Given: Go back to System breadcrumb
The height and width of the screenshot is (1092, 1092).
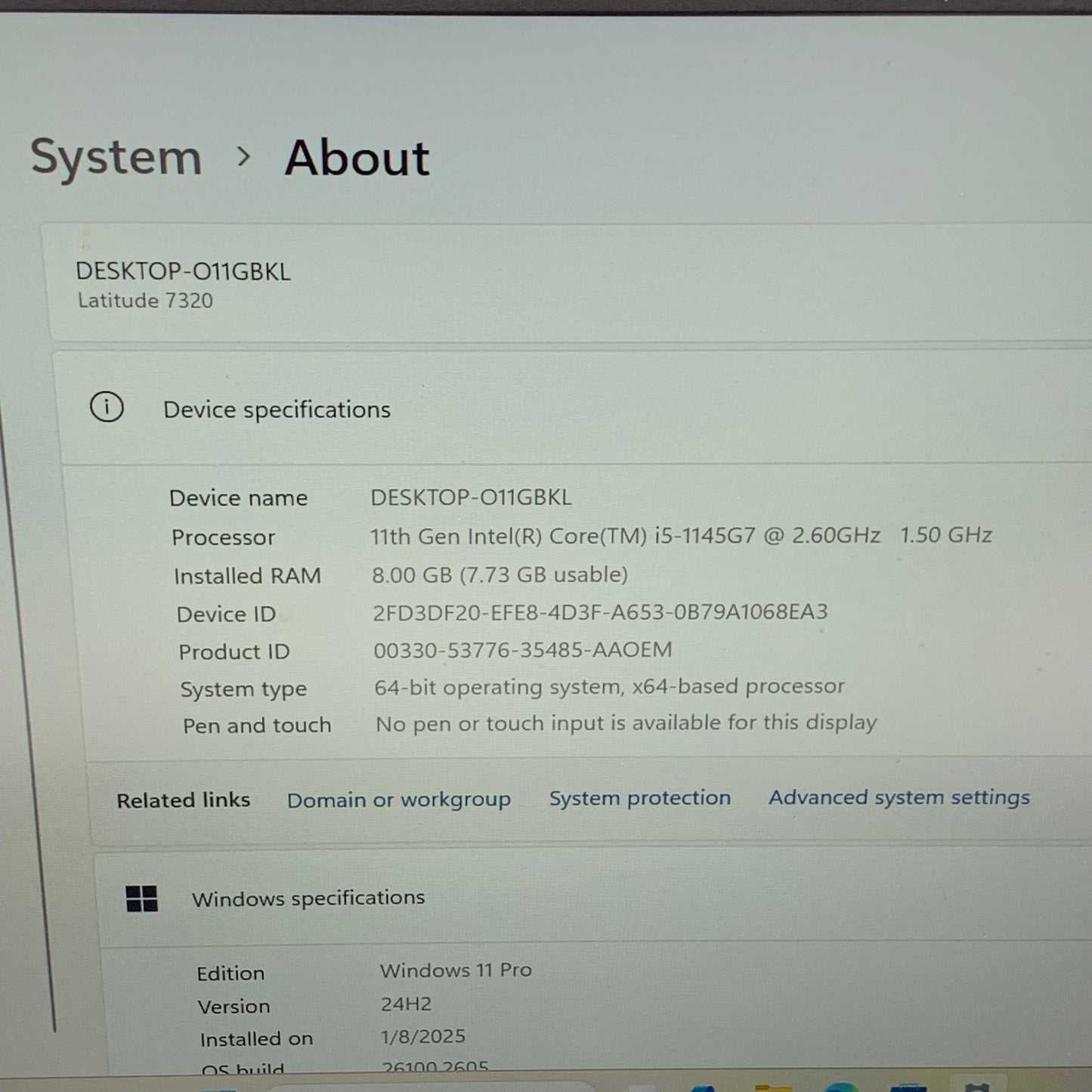Looking at the screenshot, I should [116, 158].
